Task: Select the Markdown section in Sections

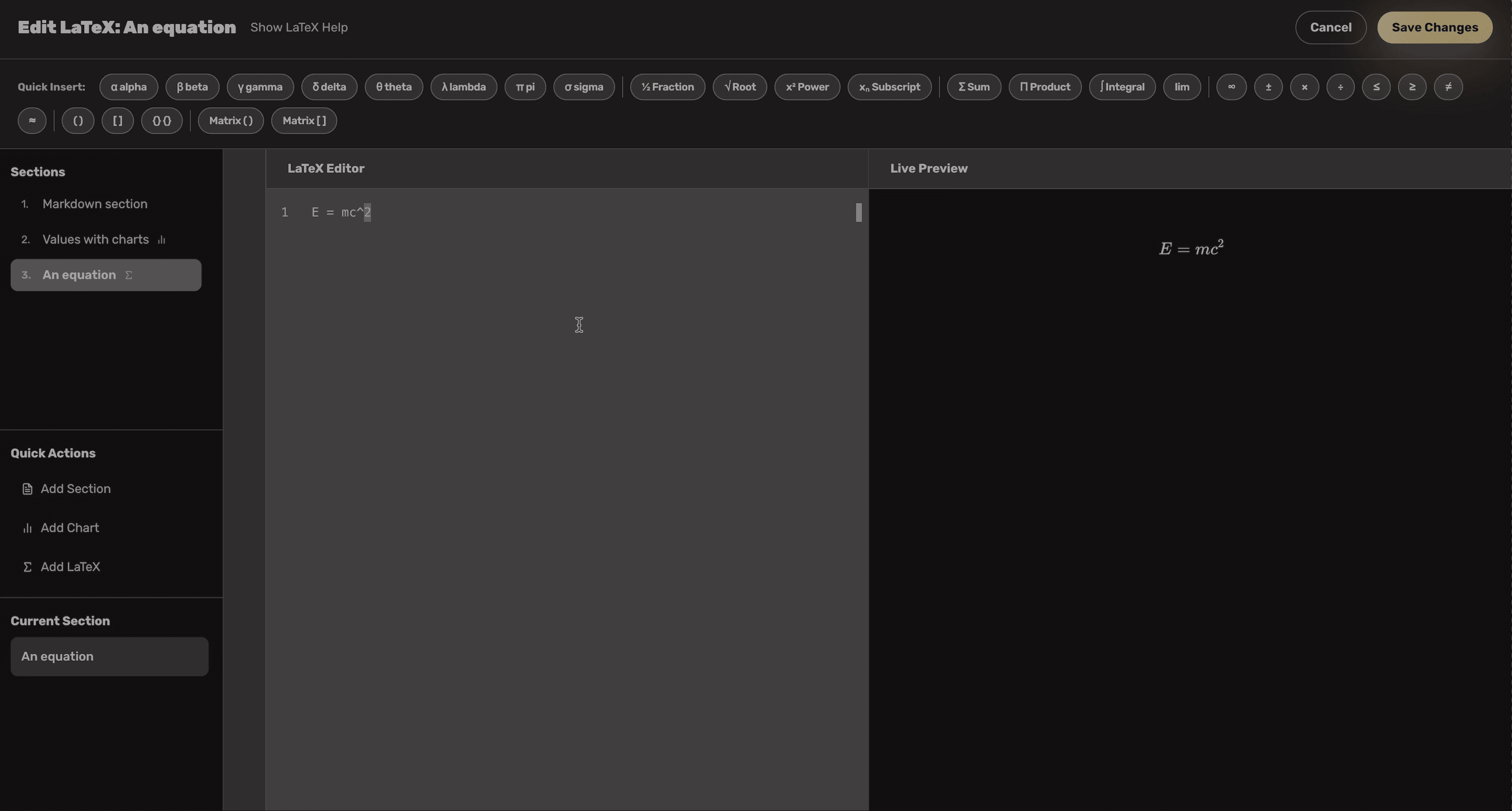Action: coord(95,203)
